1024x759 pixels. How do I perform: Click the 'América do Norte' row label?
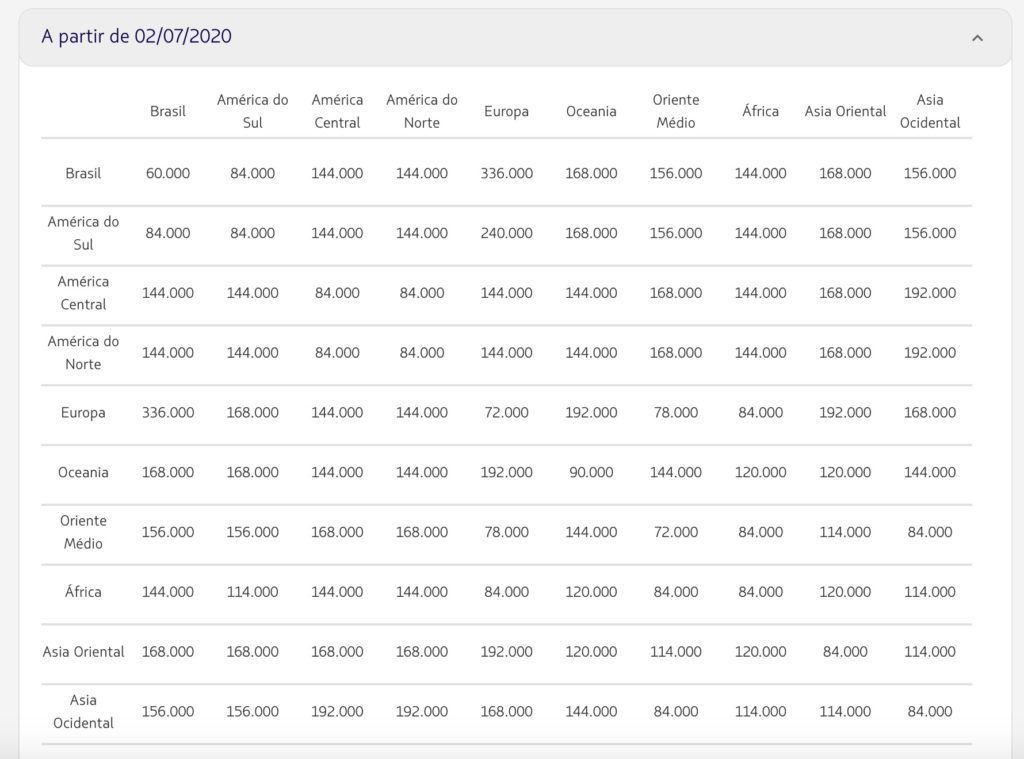[x=83, y=353]
